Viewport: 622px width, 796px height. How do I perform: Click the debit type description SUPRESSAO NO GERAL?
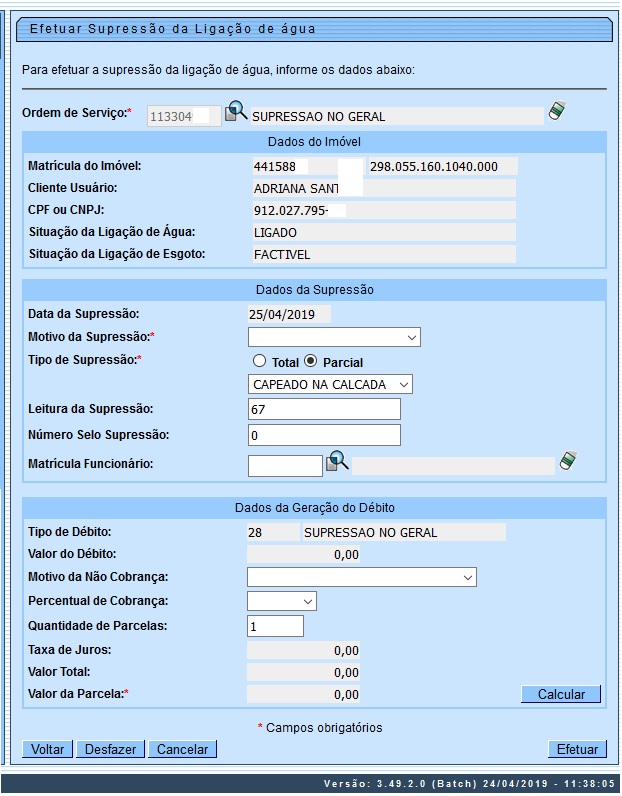pos(404,533)
